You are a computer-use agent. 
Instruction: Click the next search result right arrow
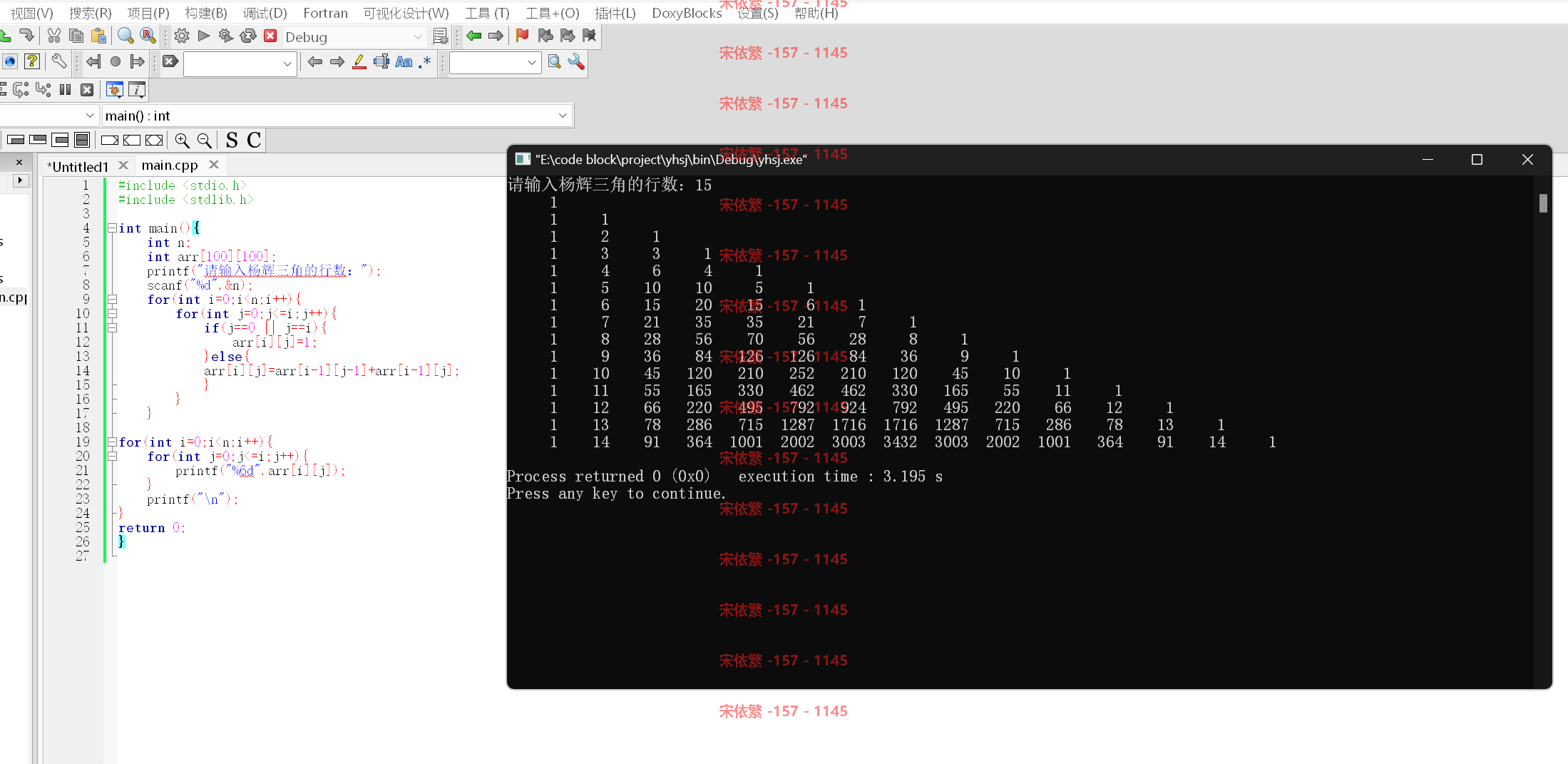tap(337, 62)
